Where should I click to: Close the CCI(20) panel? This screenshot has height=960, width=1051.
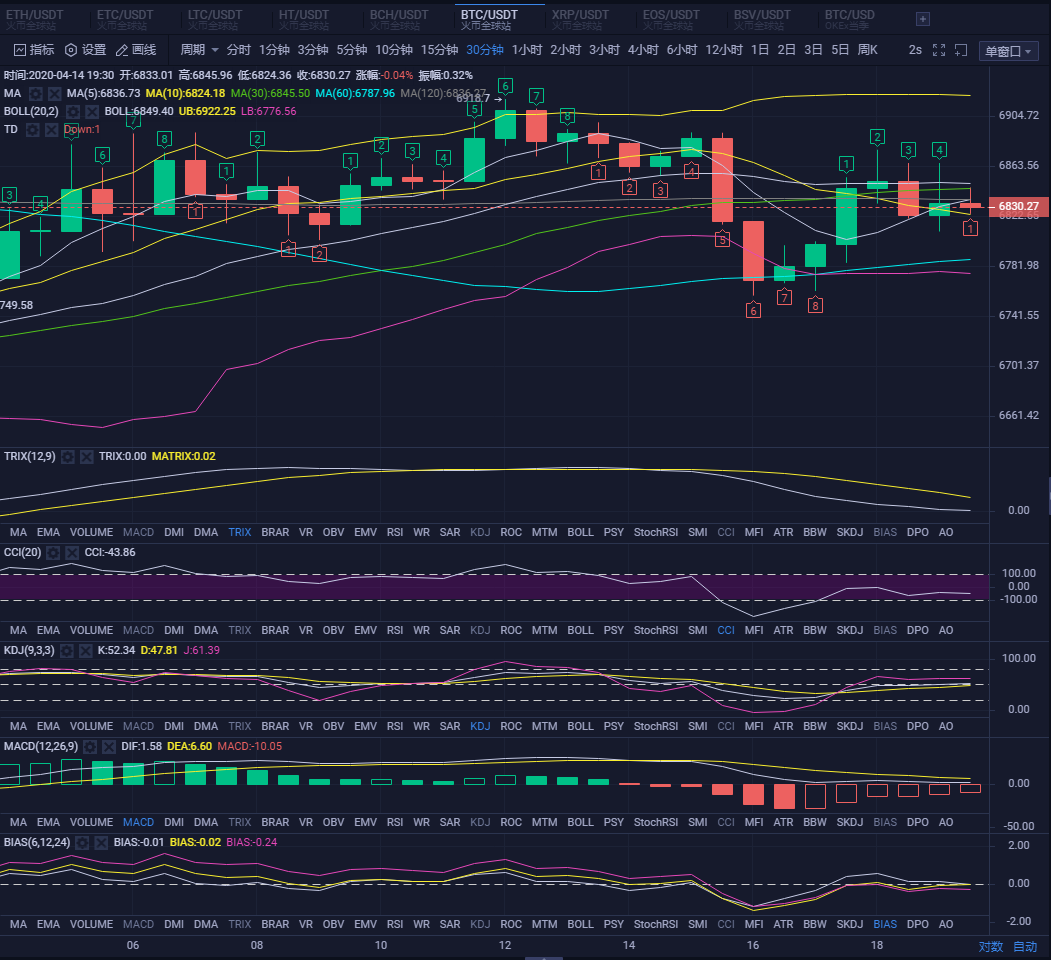pyautogui.click(x=72, y=552)
